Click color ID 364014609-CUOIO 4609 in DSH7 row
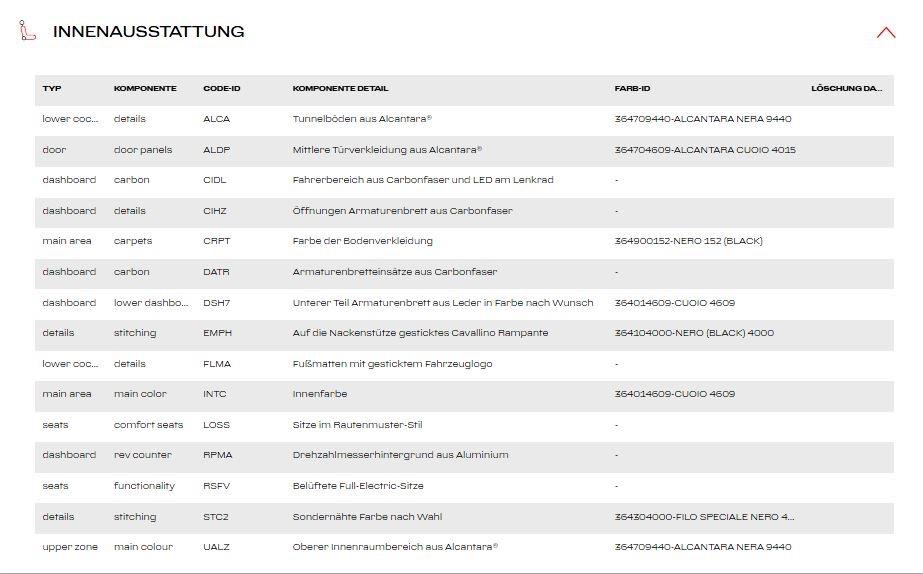The width and height of the screenshot is (923, 574). [x=674, y=303]
